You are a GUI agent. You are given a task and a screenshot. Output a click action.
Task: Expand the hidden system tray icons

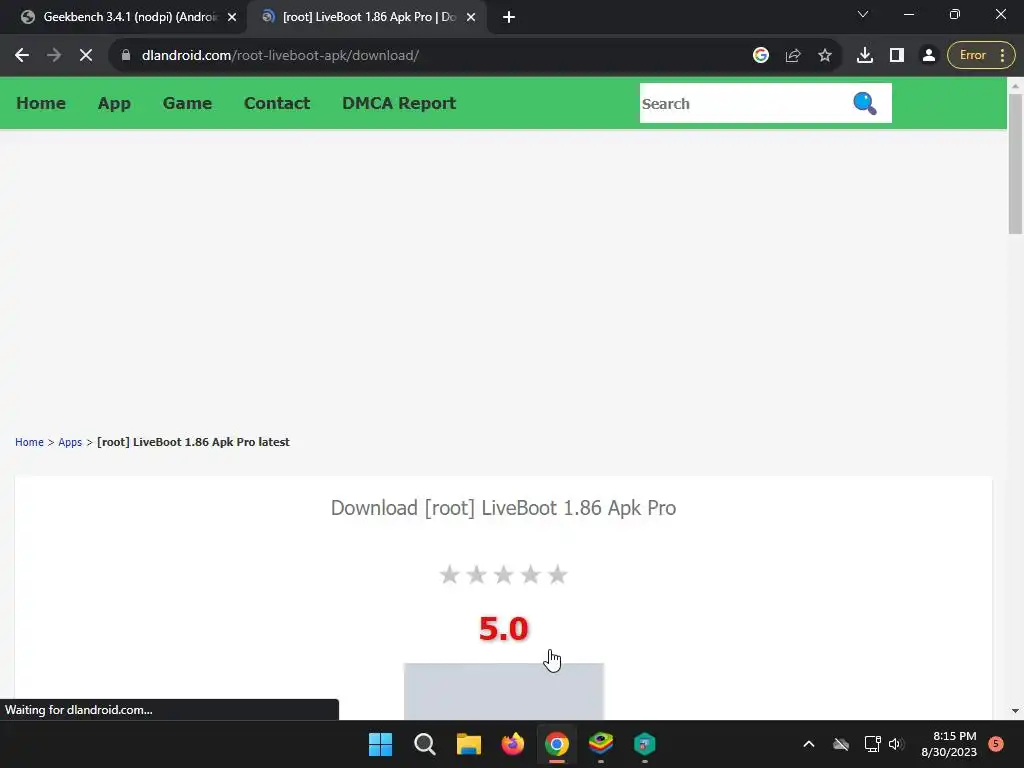pyautogui.click(x=808, y=744)
